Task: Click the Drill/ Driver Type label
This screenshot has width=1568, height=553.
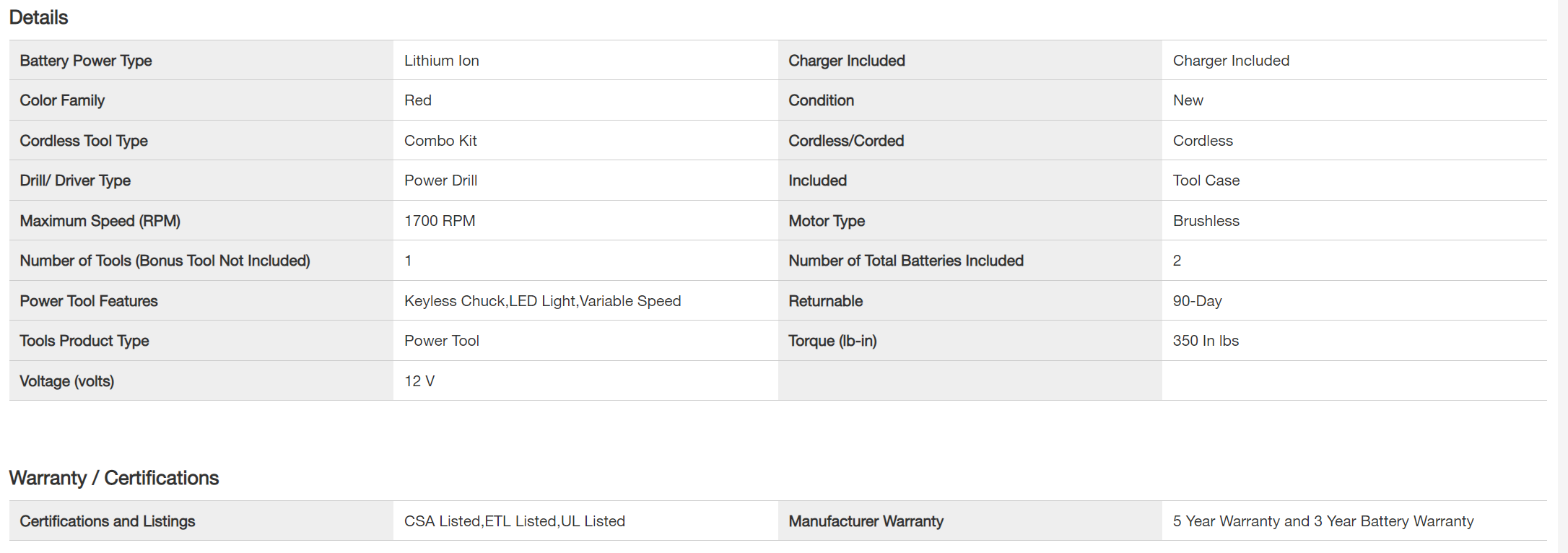Action: [x=75, y=180]
